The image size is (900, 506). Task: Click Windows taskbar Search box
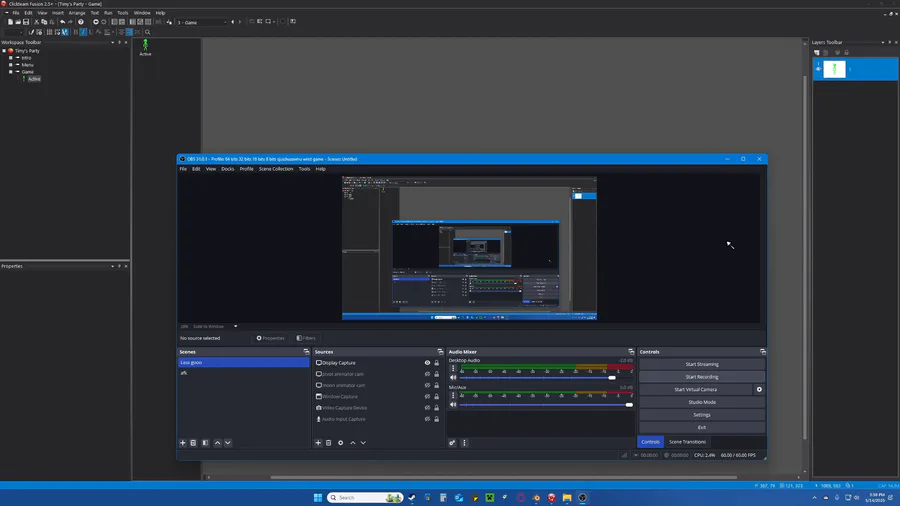click(x=364, y=497)
